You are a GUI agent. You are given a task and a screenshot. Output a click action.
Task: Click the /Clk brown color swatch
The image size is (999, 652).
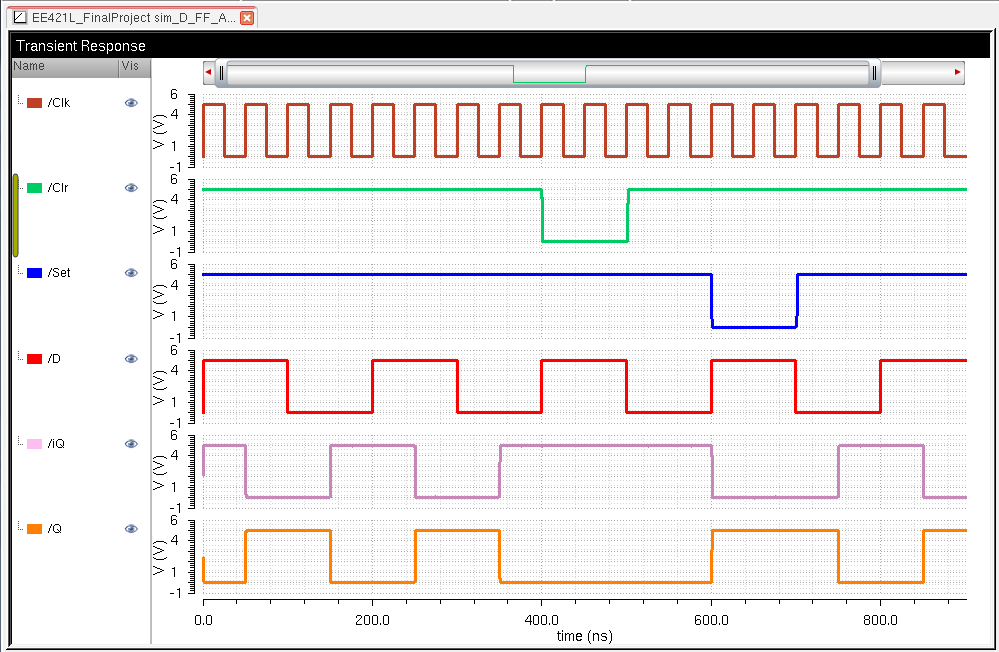click(x=34, y=103)
